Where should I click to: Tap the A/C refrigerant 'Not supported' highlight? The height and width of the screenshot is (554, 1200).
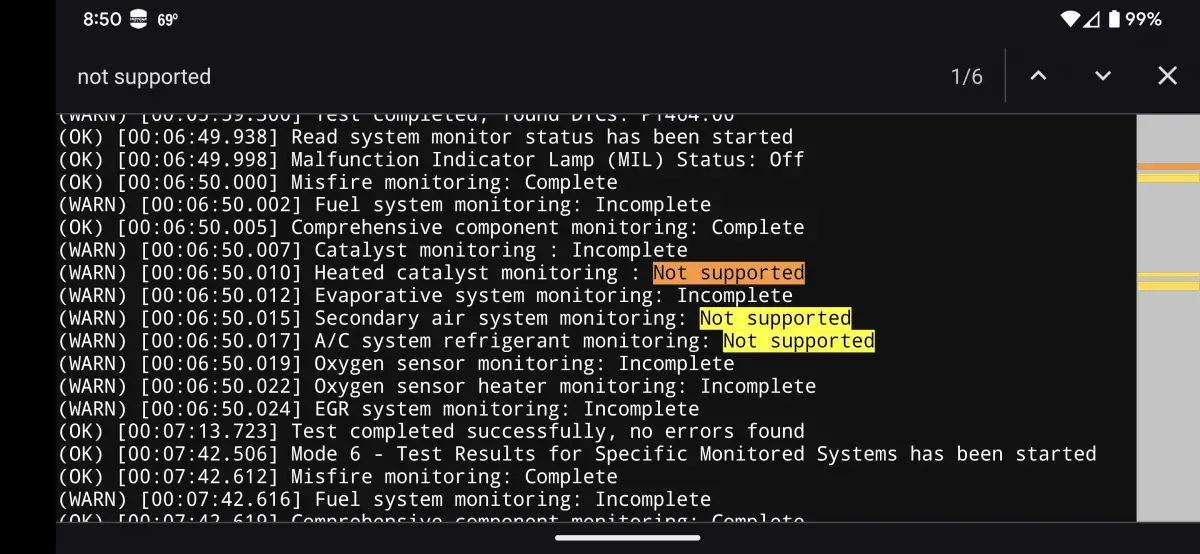tap(798, 341)
